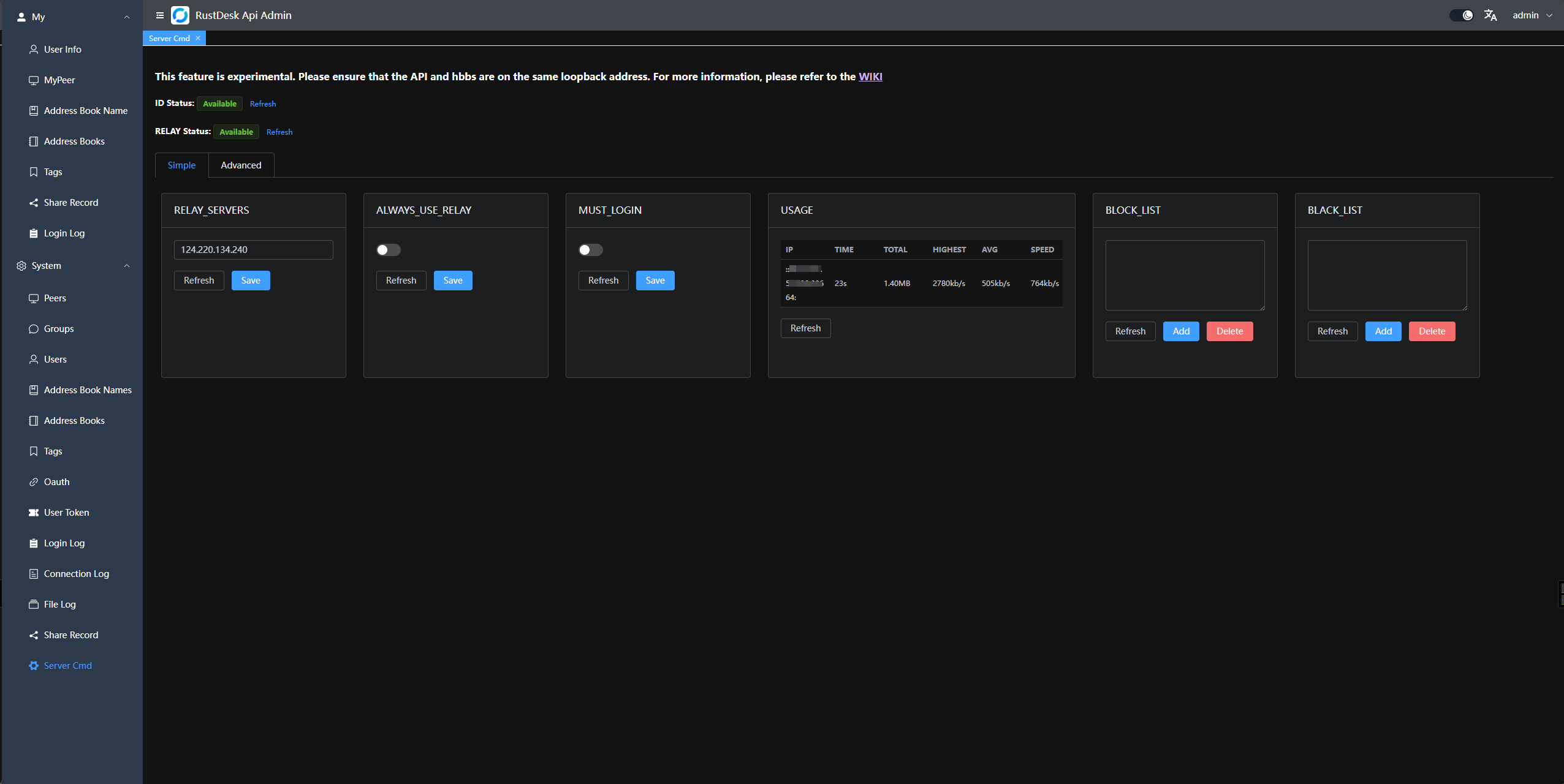
Task: Open Groups in System menu
Action: coord(58,329)
